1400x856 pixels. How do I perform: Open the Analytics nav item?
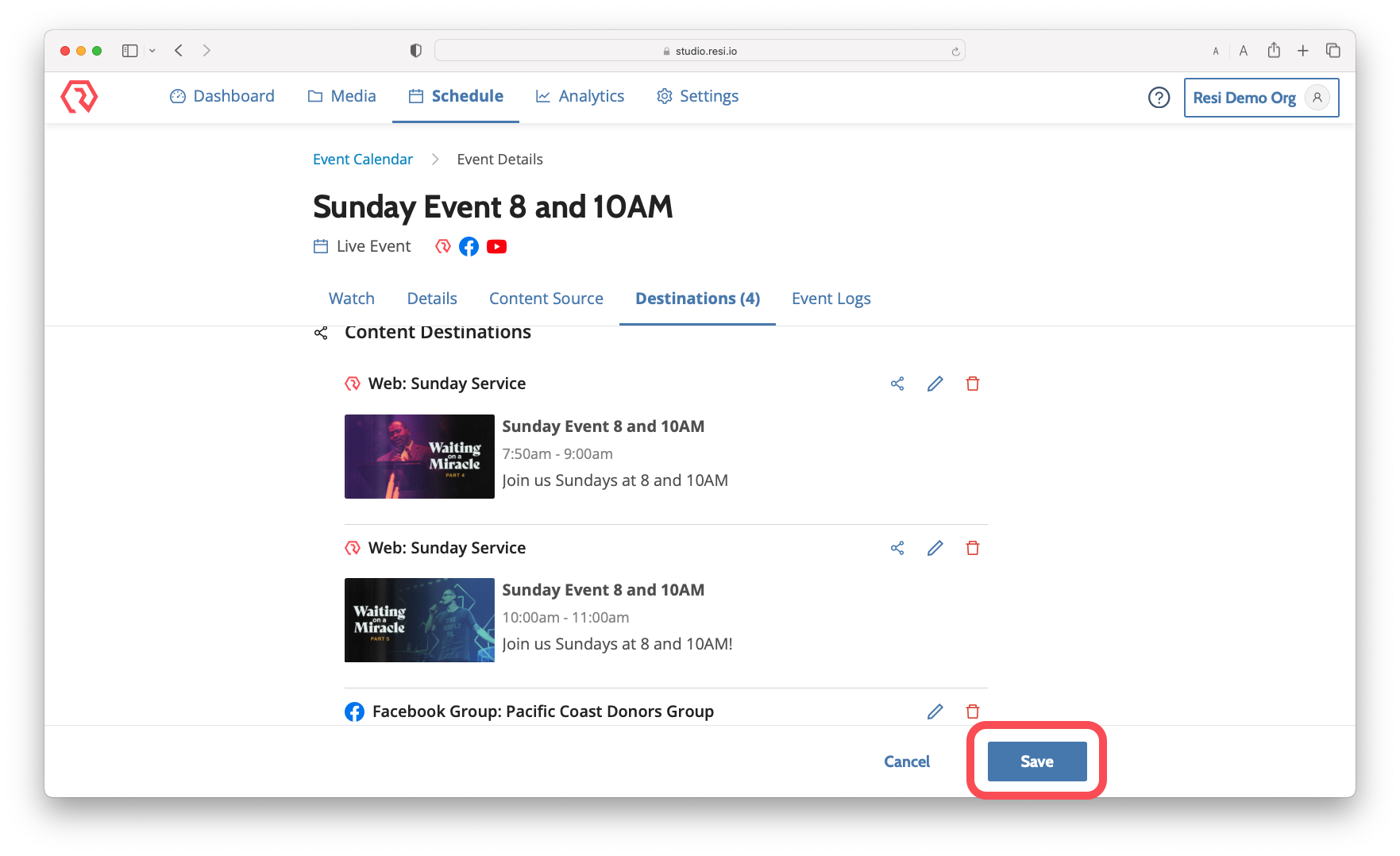pos(580,96)
